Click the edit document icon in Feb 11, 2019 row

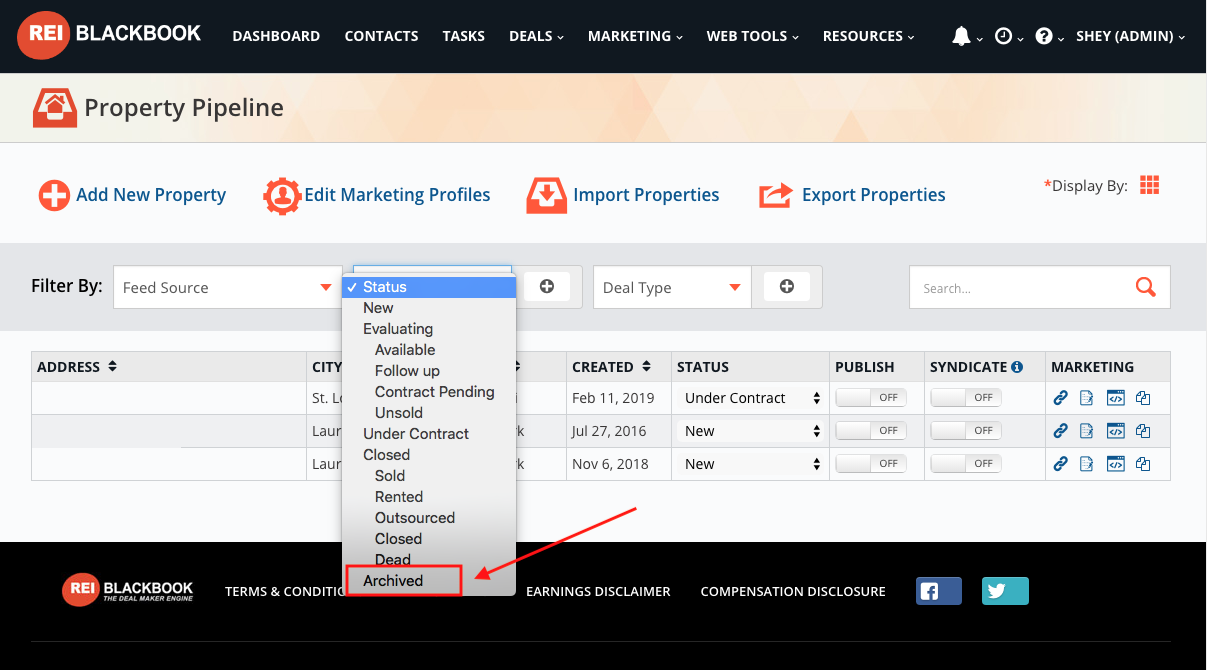coord(1087,398)
